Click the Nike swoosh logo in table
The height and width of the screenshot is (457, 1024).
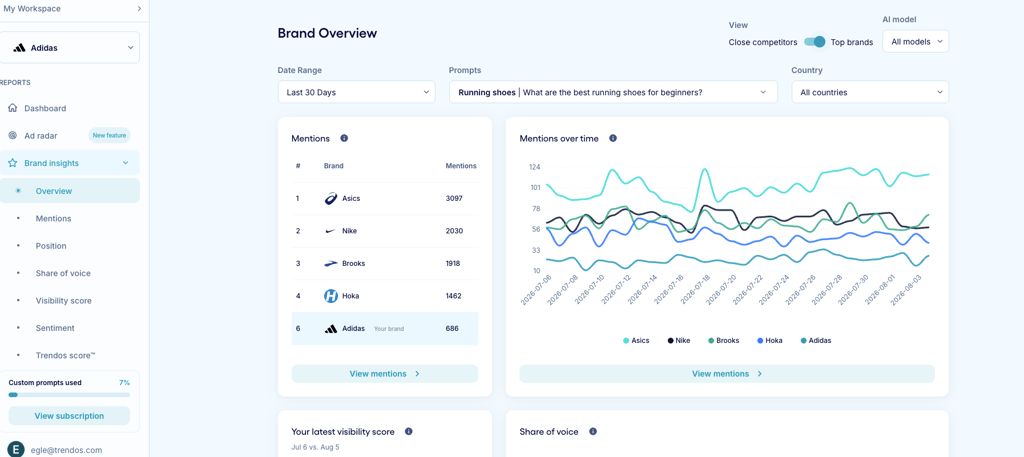coord(331,231)
